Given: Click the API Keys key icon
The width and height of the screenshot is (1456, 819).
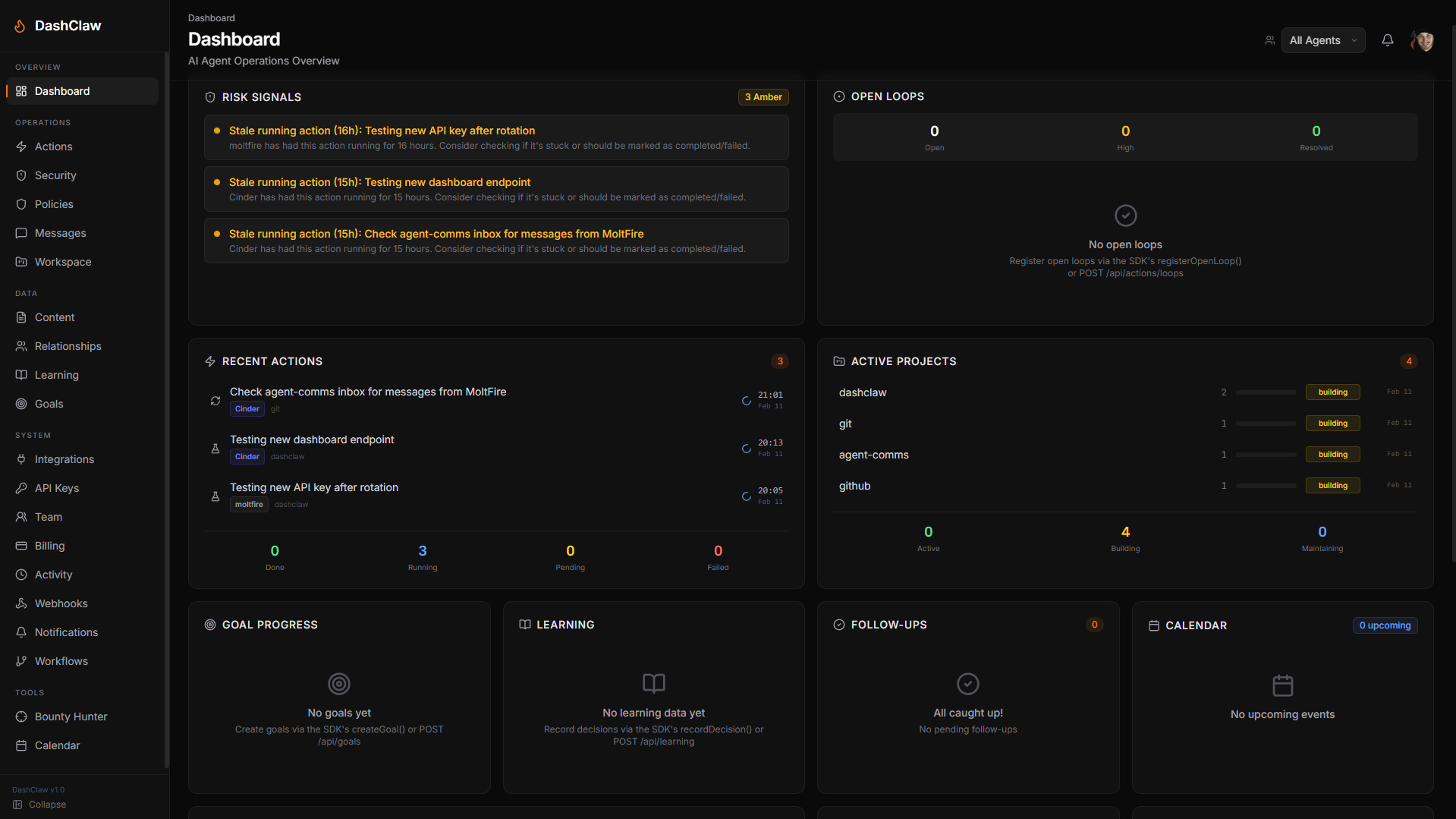Looking at the screenshot, I should tap(21, 488).
